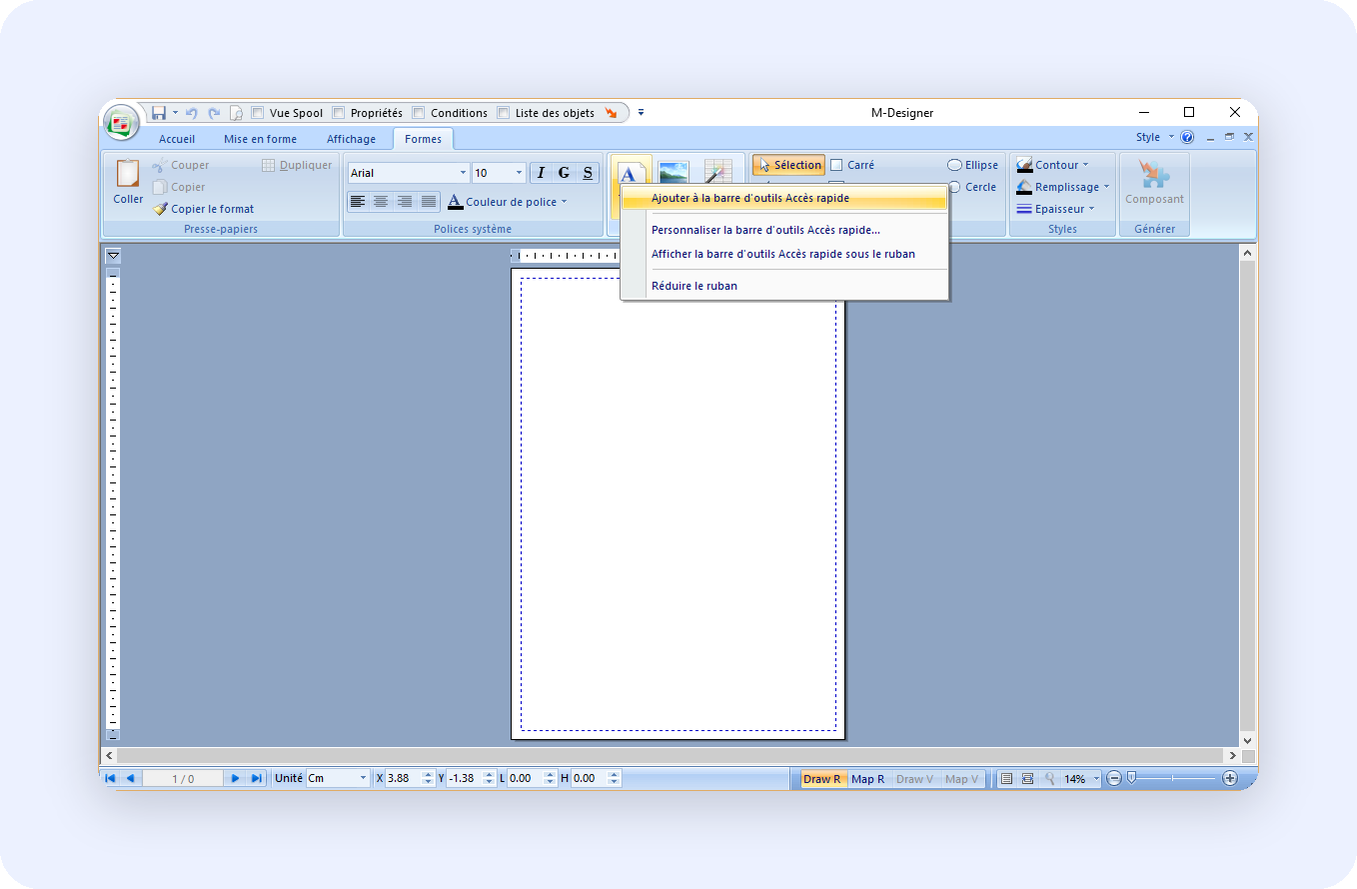Expand the Remplissage dropdown
Screen dimensions: 1357x889
(x=1107, y=187)
